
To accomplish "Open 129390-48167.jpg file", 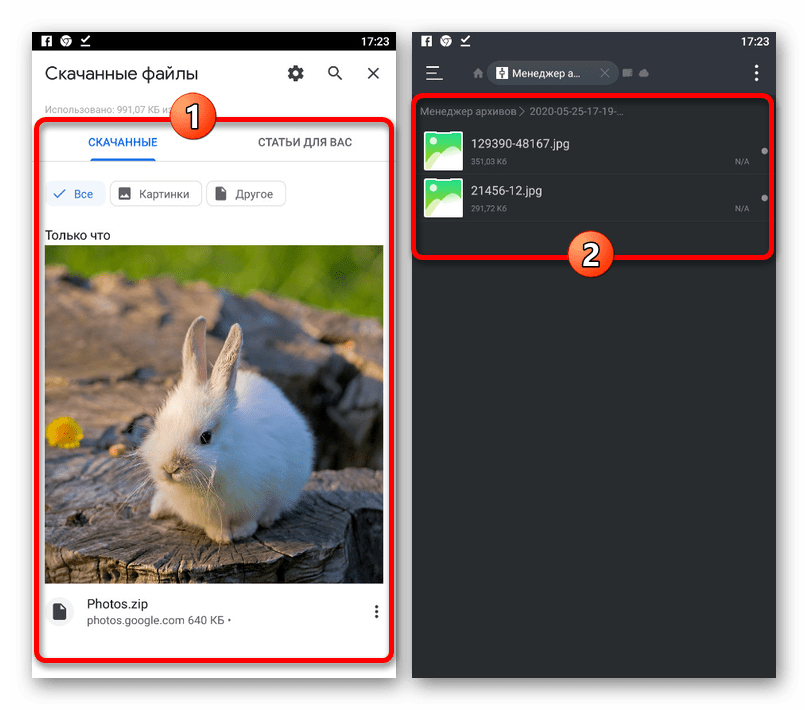I will click(x=520, y=144).
